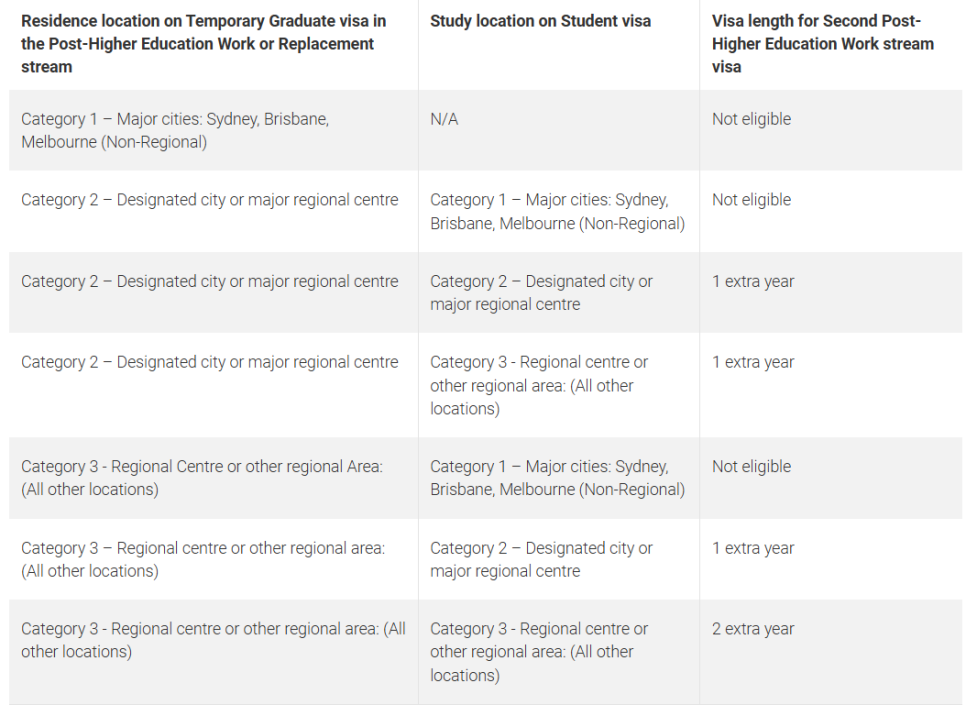This screenshot has width=966, height=705.
Task: Click "Not eligible" in the Category 3 residence row
Action: click(751, 467)
